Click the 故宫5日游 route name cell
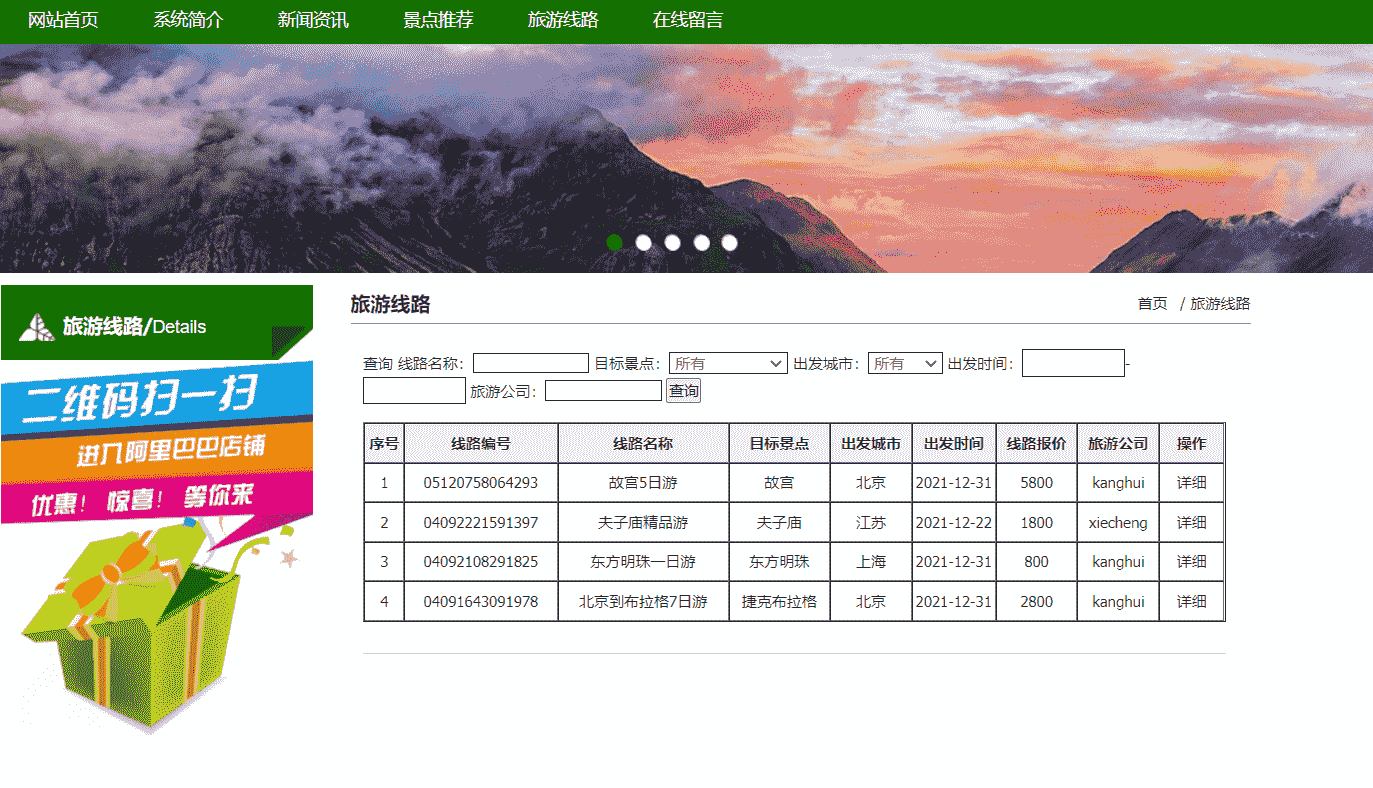This screenshot has width=1373, height=788. click(x=643, y=483)
